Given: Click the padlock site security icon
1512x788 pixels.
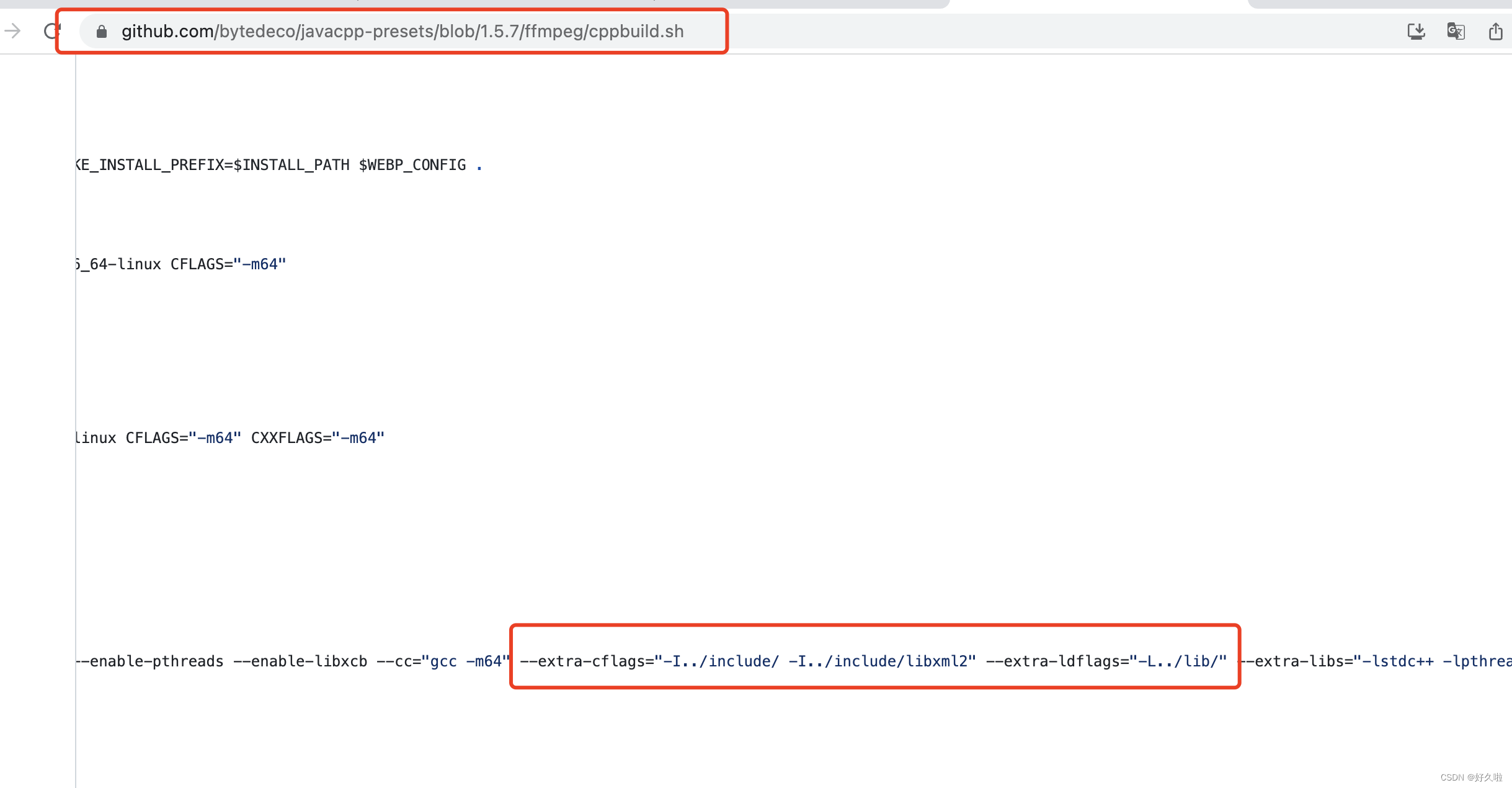Looking at the screenshot, I should coord(102,31).
